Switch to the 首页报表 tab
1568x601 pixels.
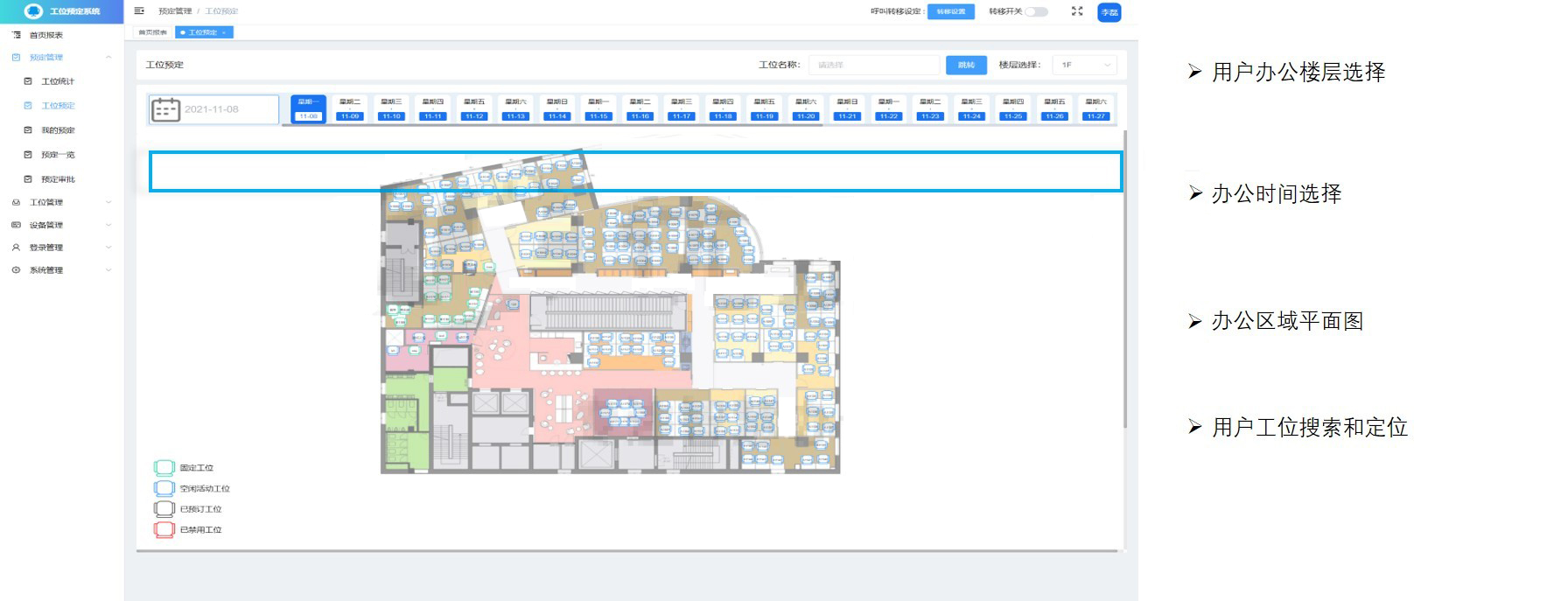pos(153,32)
